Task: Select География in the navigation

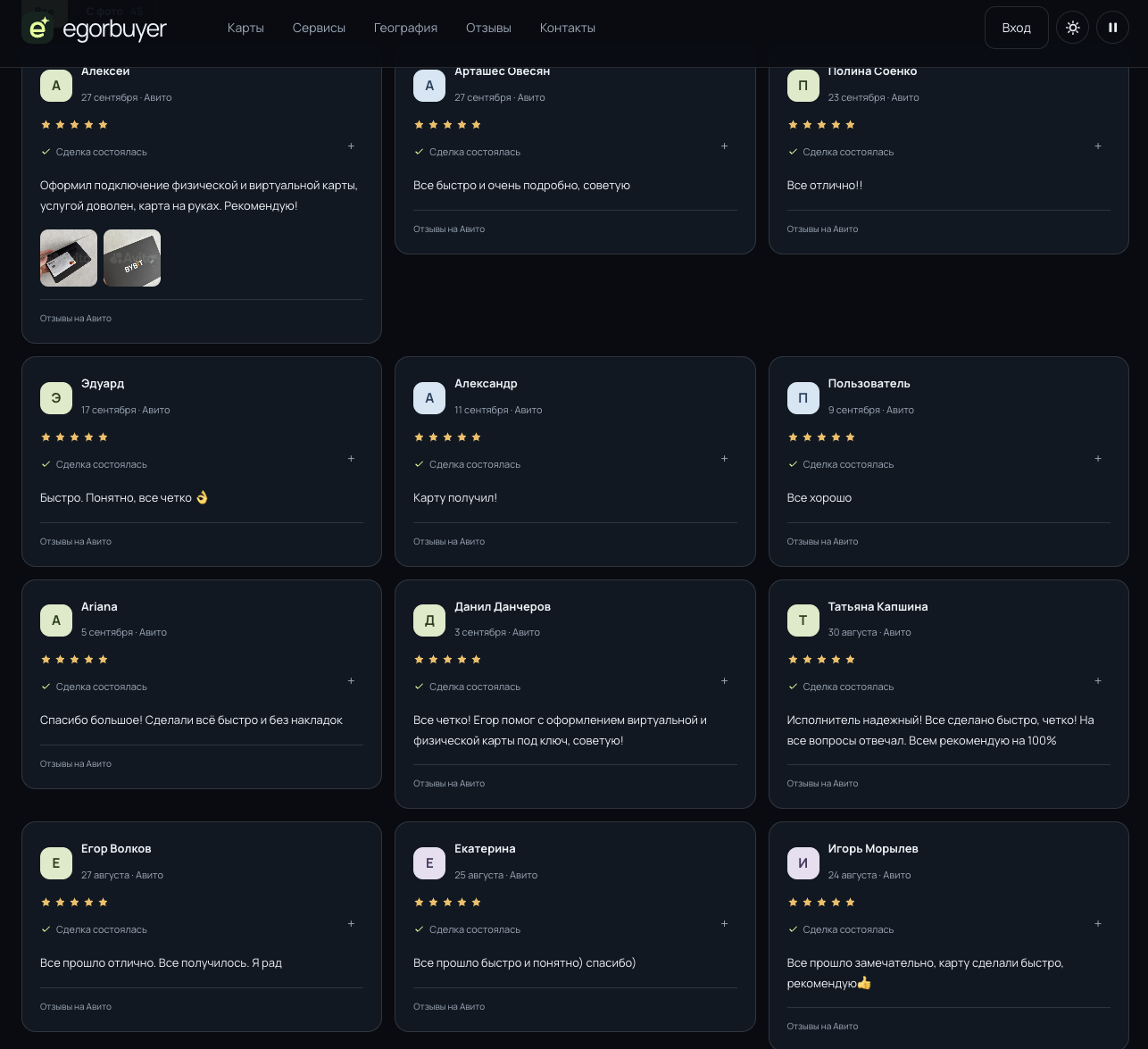Action: point(405,28)
